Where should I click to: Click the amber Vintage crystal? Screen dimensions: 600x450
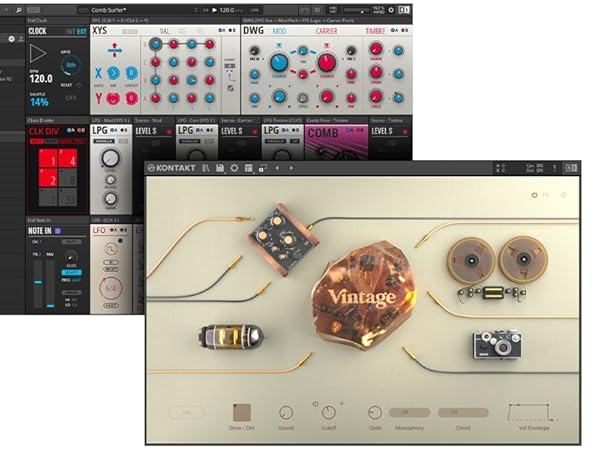[x=363, y=295]
